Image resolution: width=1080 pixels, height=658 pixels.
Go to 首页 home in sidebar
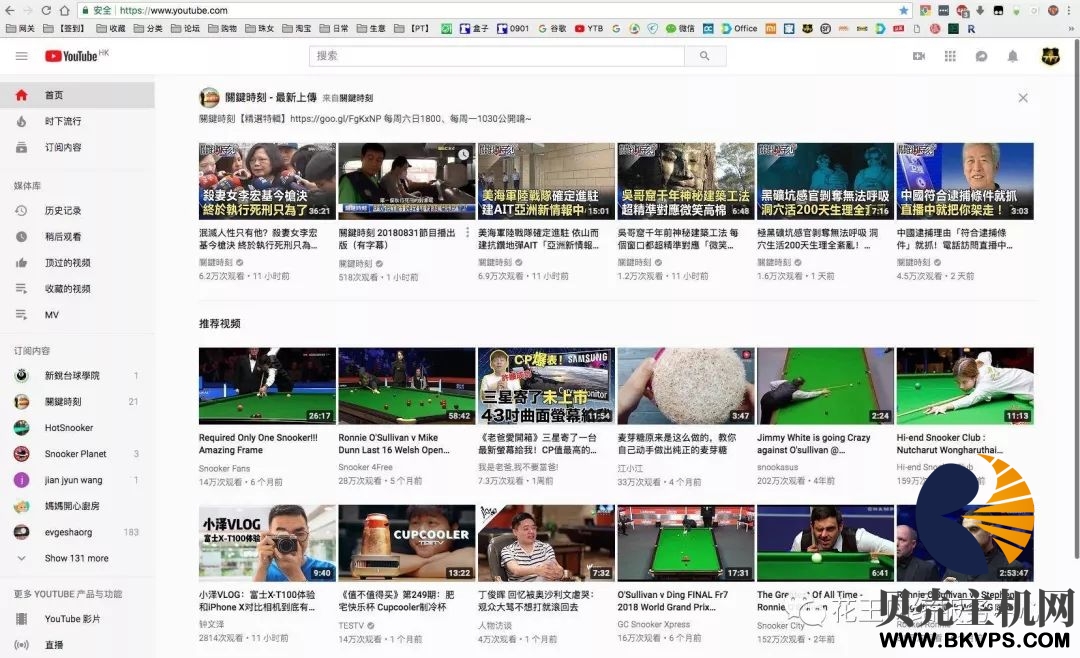pyautogui.click(x=77, y=95)
